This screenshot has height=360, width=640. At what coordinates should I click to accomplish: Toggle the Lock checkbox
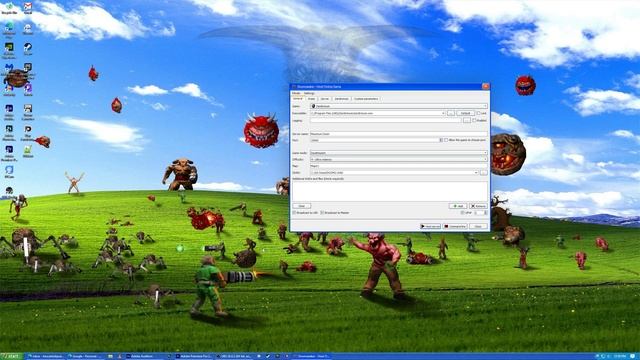[479, 113]
